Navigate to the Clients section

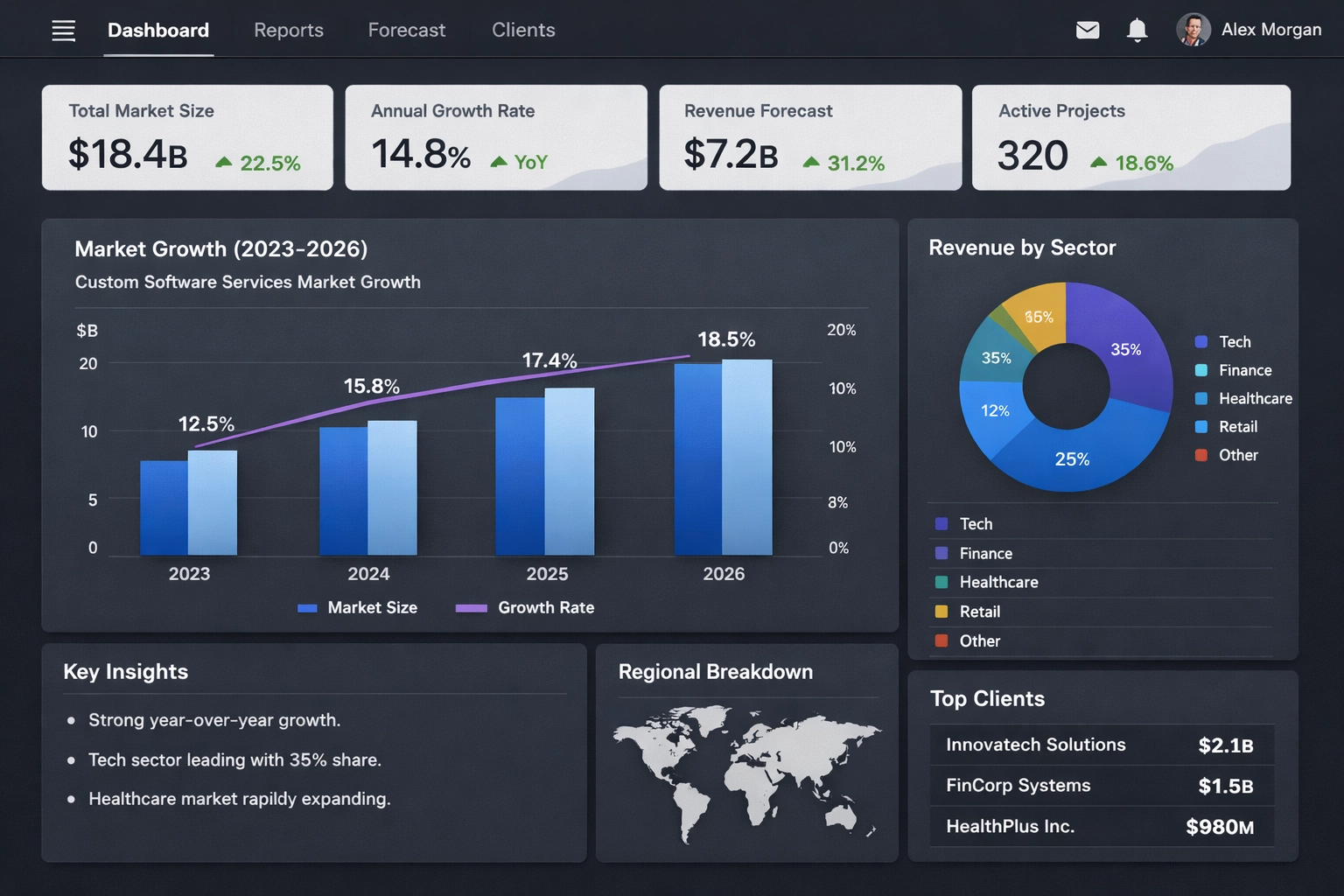(523, 30)
